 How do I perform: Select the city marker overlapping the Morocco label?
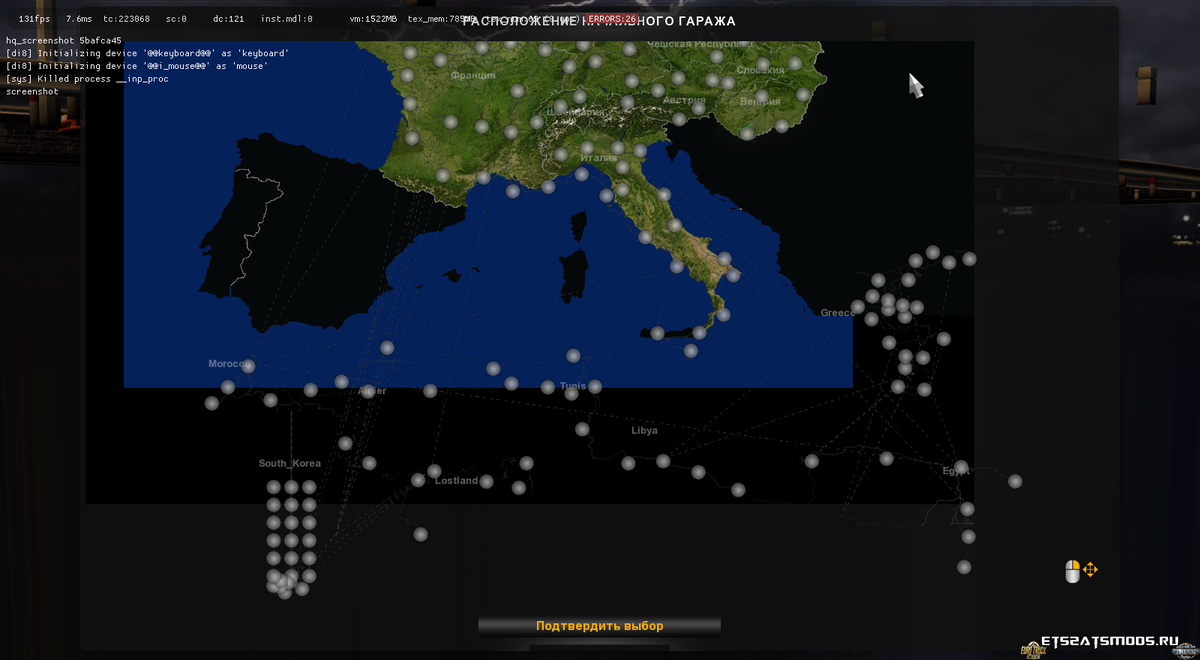click(248, 366)
